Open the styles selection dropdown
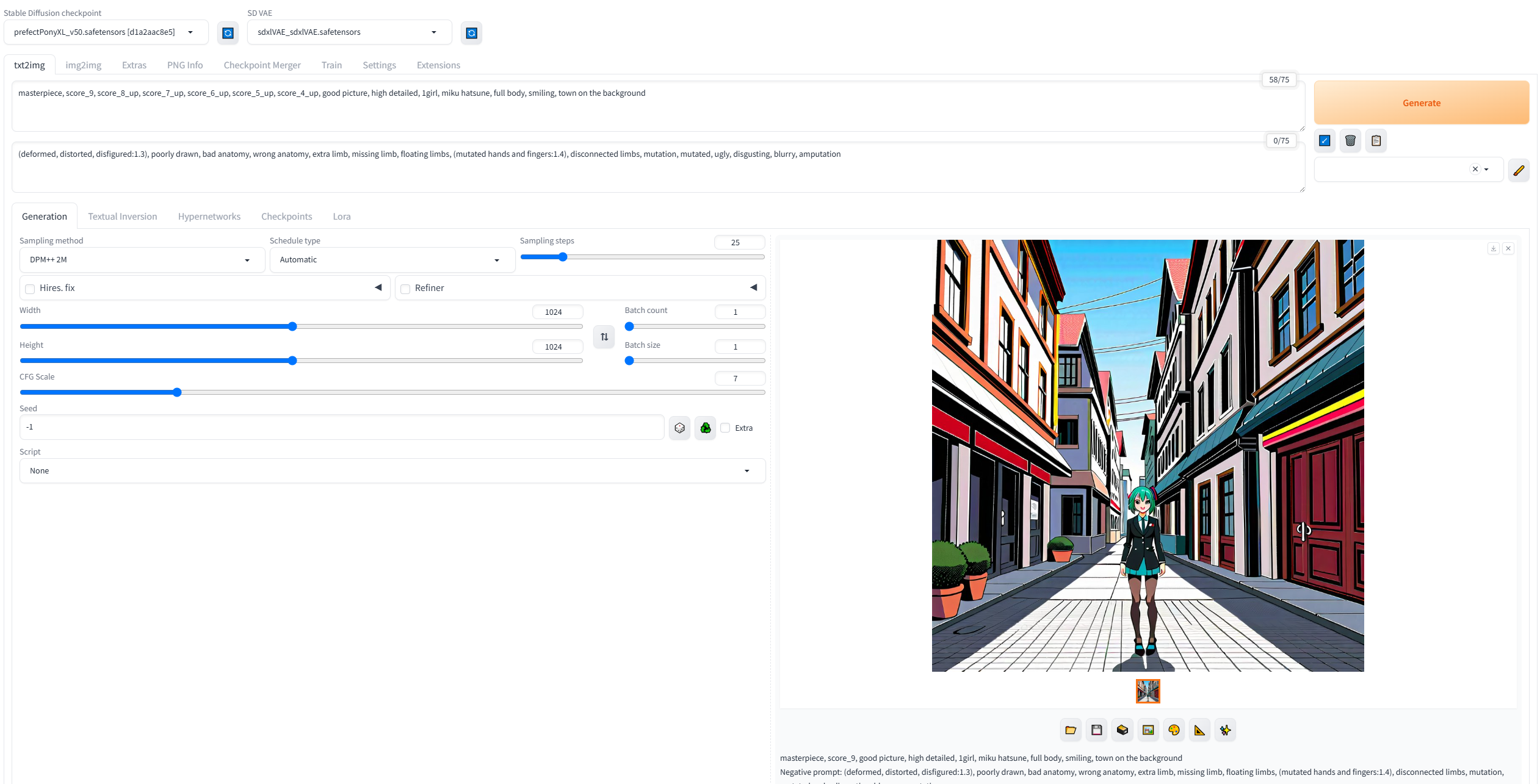 tap(1408, 170)
